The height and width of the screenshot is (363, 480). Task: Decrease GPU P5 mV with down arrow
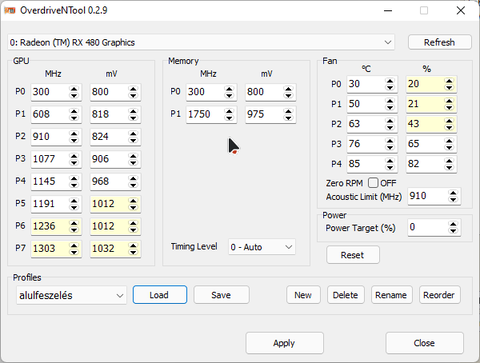(x=133, y=207)
